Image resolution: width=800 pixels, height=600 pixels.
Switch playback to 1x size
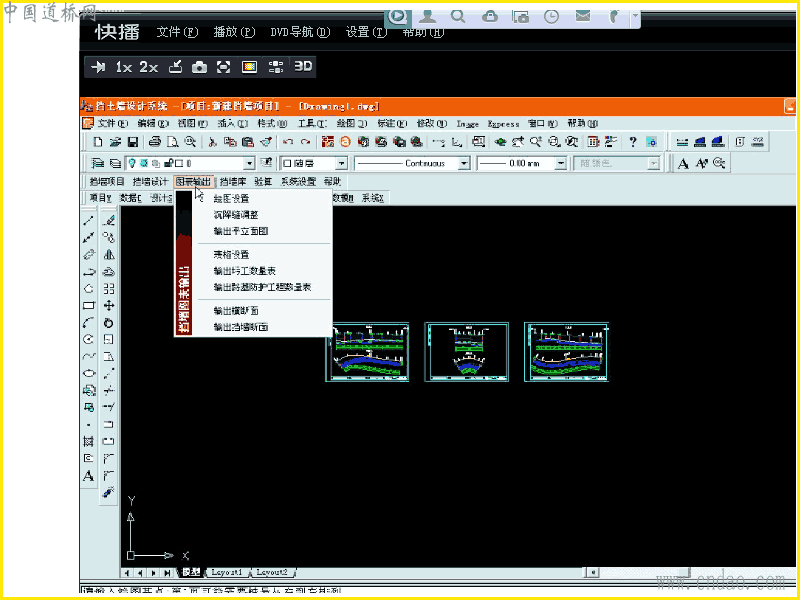point(123,67)
